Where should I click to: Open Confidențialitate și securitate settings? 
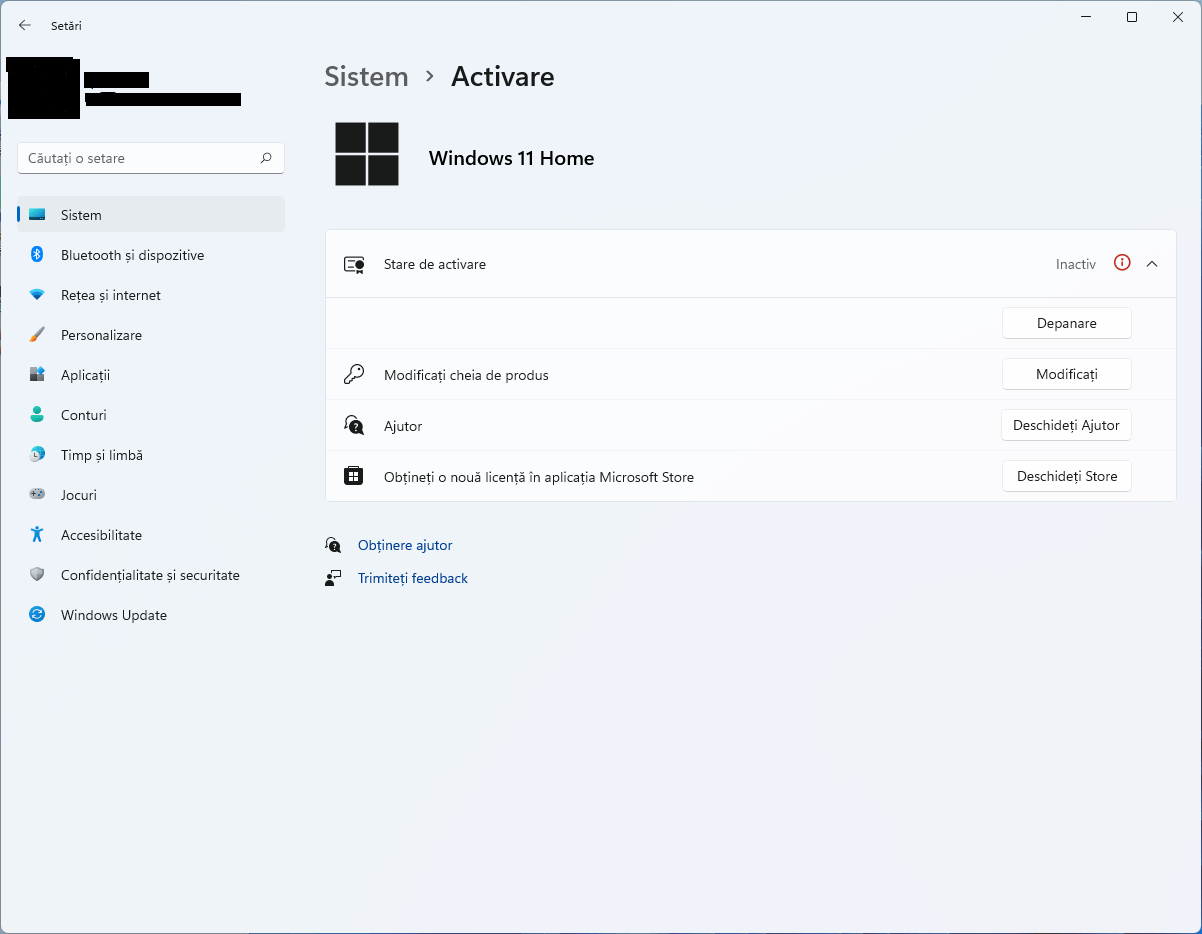pyautogui.click(x=151, y=575)
